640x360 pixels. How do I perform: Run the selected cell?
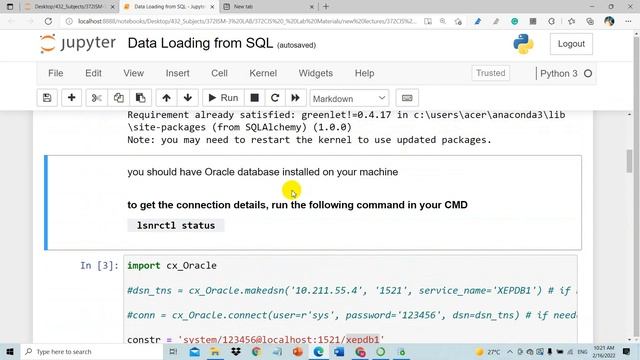223,98
